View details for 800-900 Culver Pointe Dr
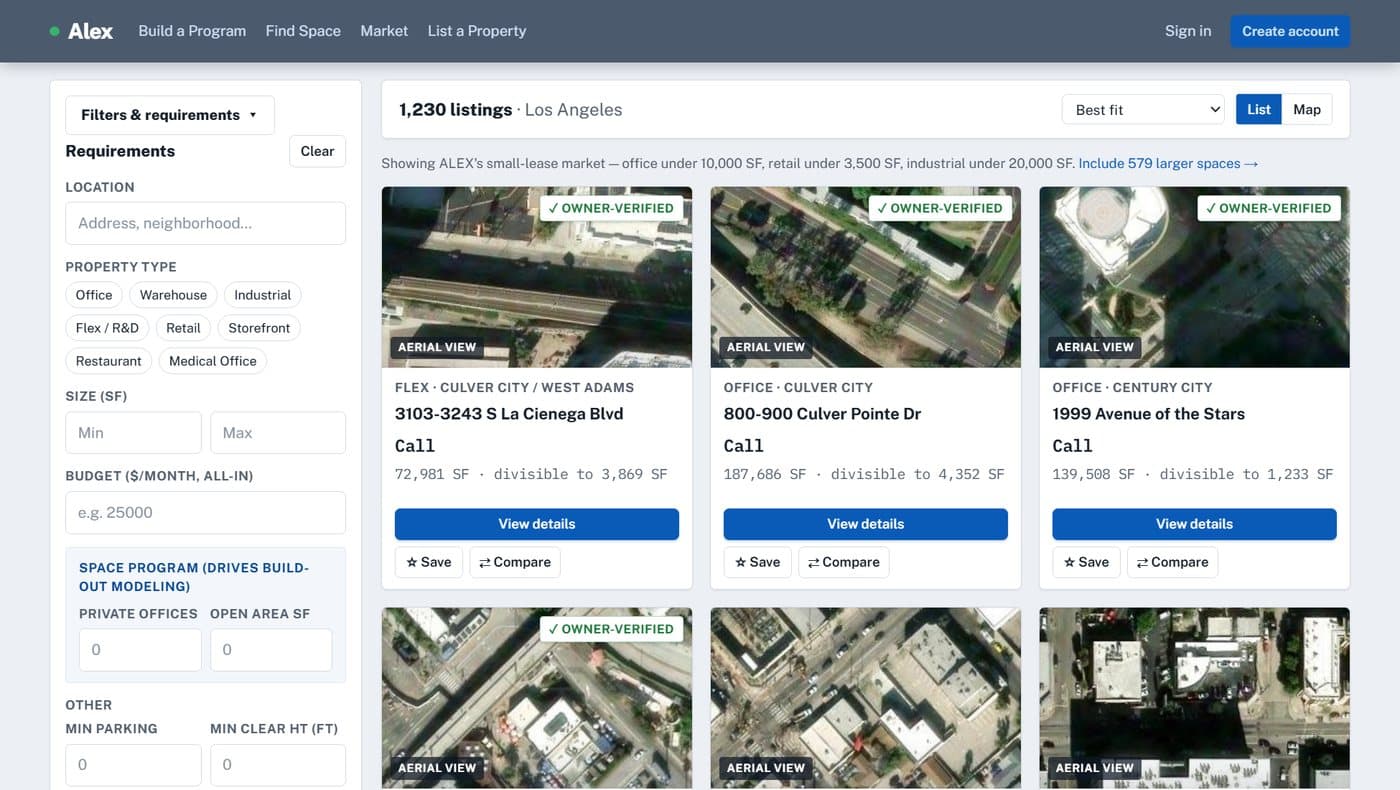The height and width of the screenshot is (790, 1400). [x=866, y=524]
